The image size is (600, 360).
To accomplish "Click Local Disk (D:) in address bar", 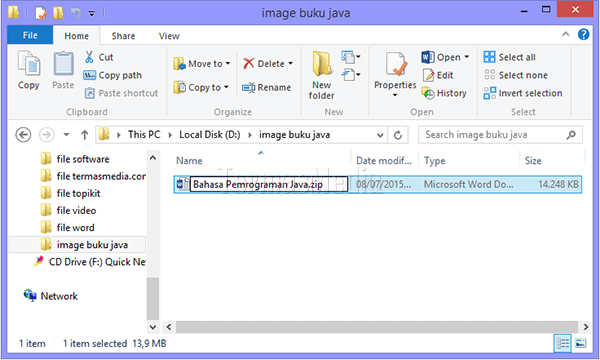I will click(210, 135).
